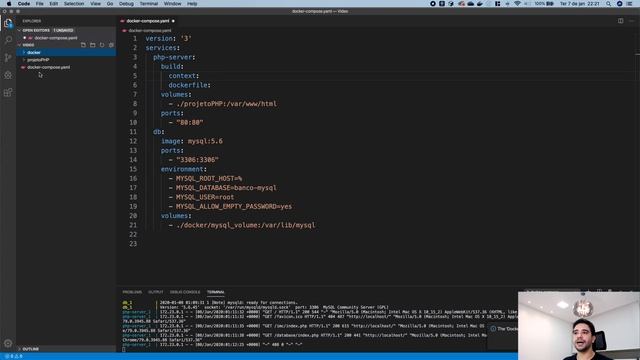Click the '1 UNSAVED' badge
Viewport: 640px width, 360px height.
[x=63, y=30]
